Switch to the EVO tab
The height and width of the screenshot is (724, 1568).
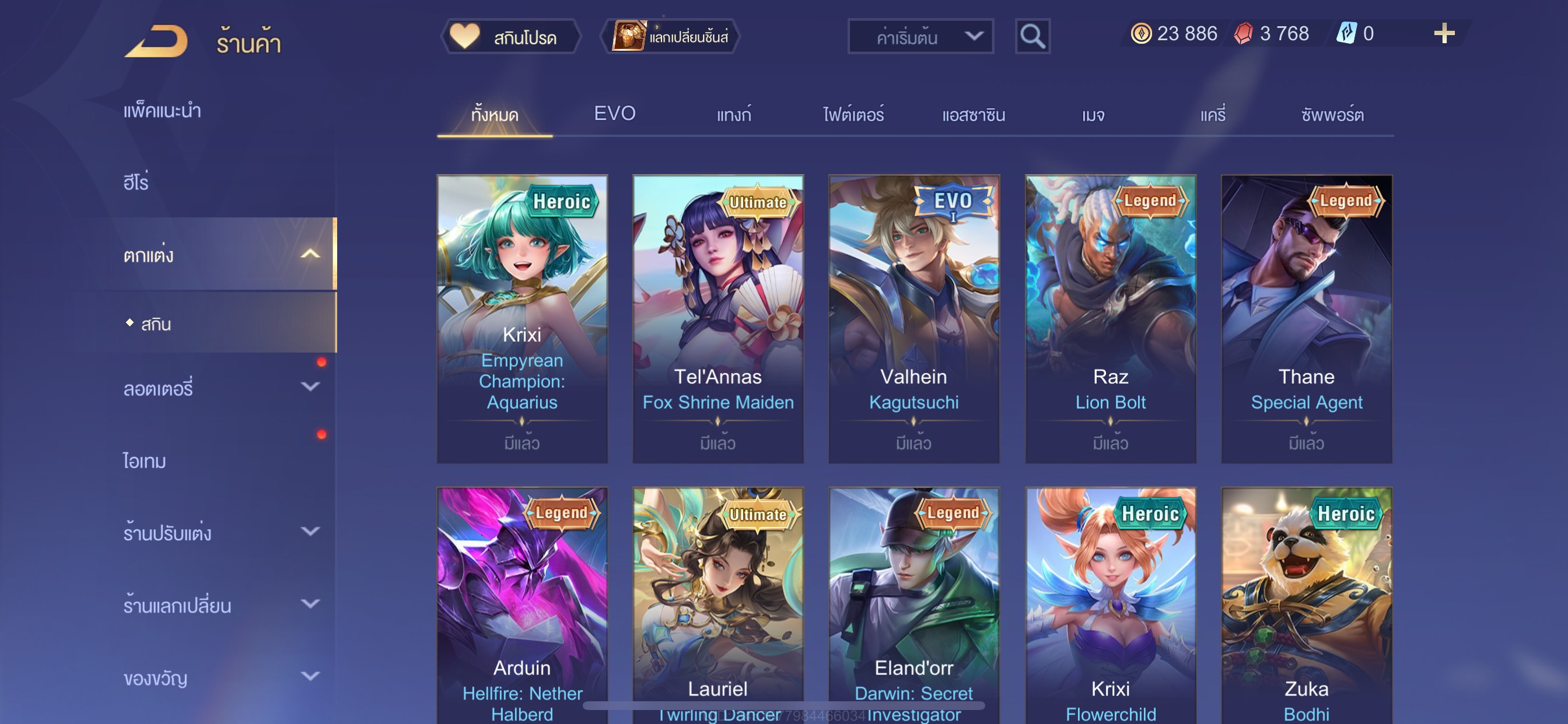pos(614,114)
